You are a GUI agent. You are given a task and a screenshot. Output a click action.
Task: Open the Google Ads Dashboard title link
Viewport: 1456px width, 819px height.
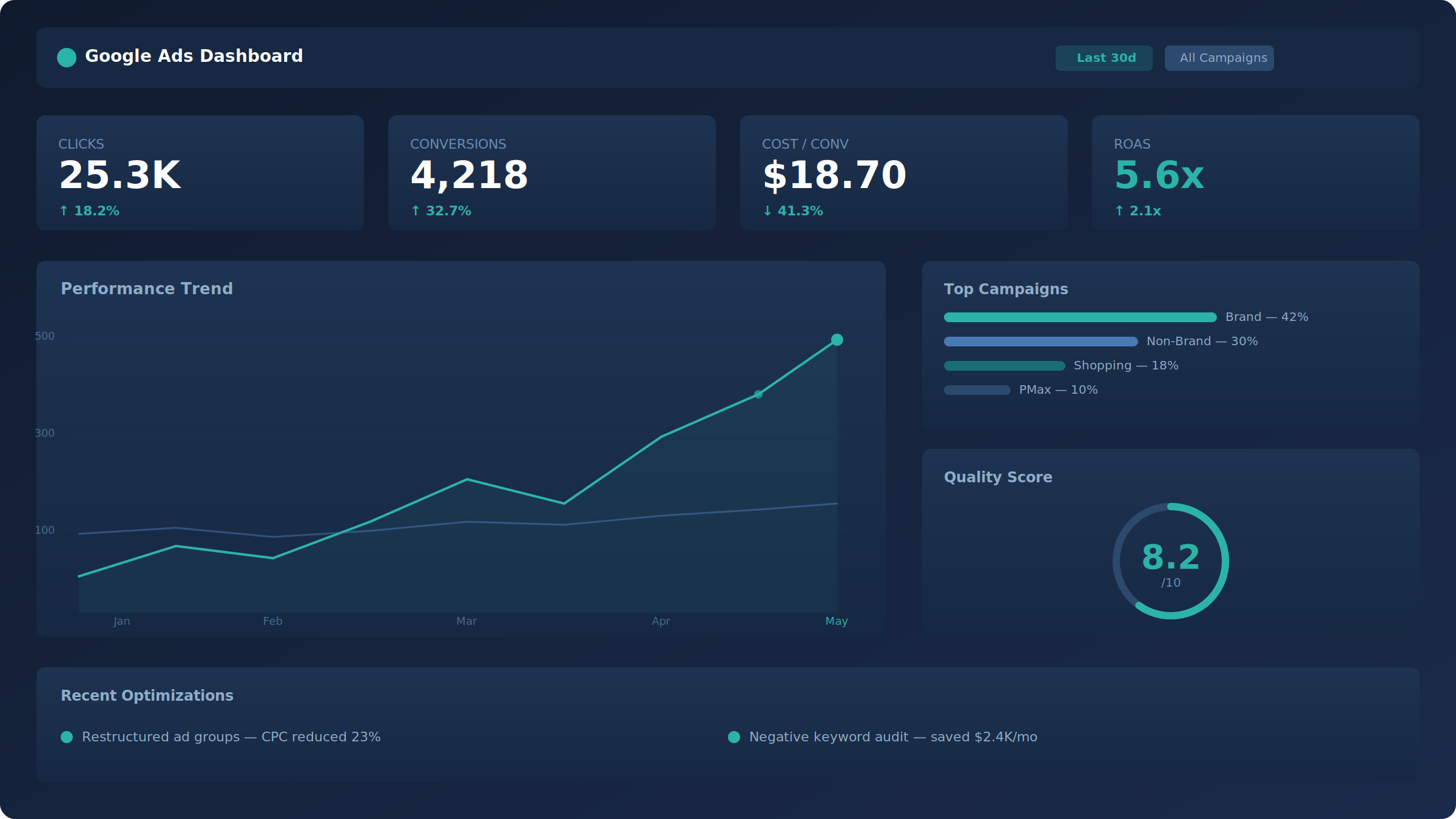click(194, 56)
